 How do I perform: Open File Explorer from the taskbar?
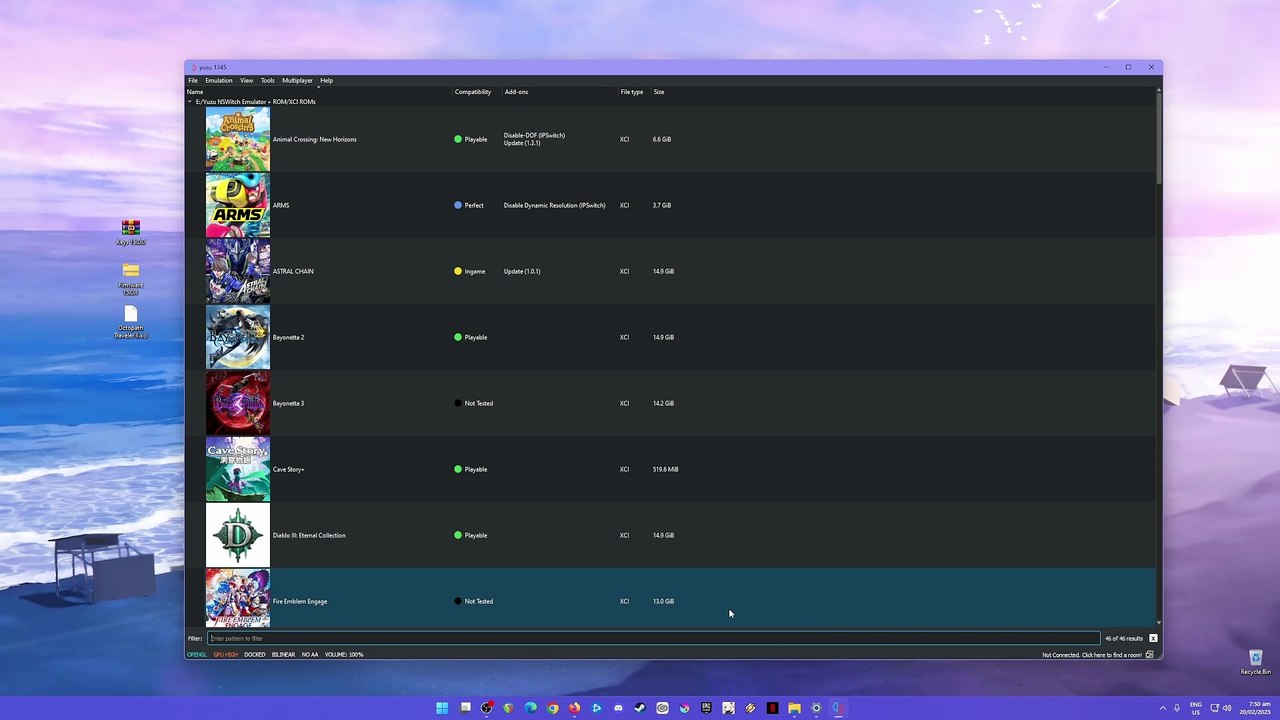(794, 708)
